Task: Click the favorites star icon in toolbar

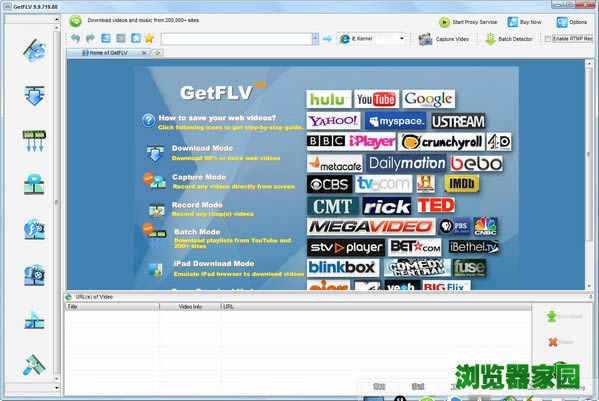Action: [x=149, y=38]
